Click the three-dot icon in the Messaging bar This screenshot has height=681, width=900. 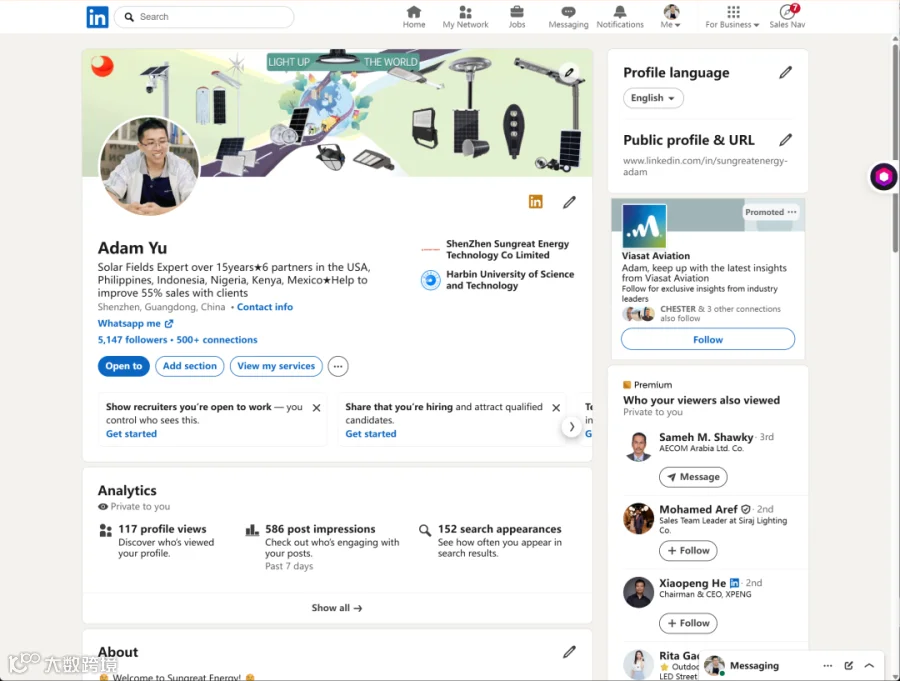coord(828,665)
